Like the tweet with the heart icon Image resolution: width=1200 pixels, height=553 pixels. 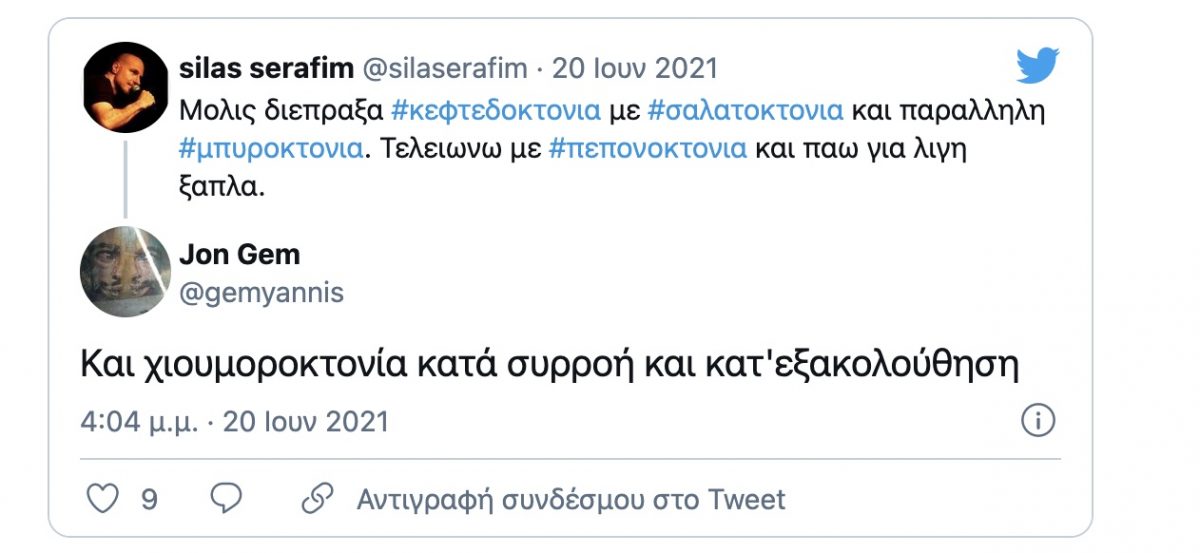click(x=103, y=498)
